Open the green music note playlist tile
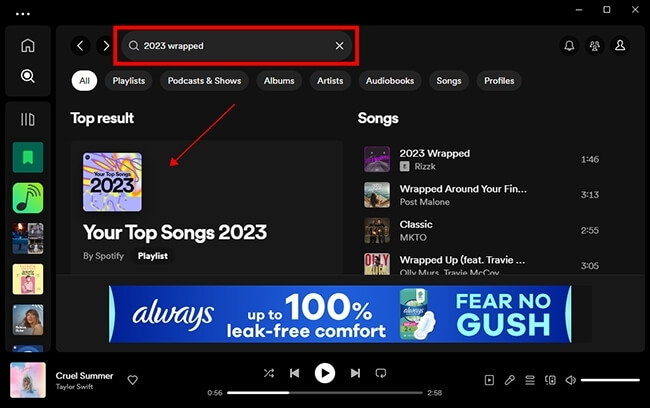This screenshot has height=408, width=650. click(28, 198)
